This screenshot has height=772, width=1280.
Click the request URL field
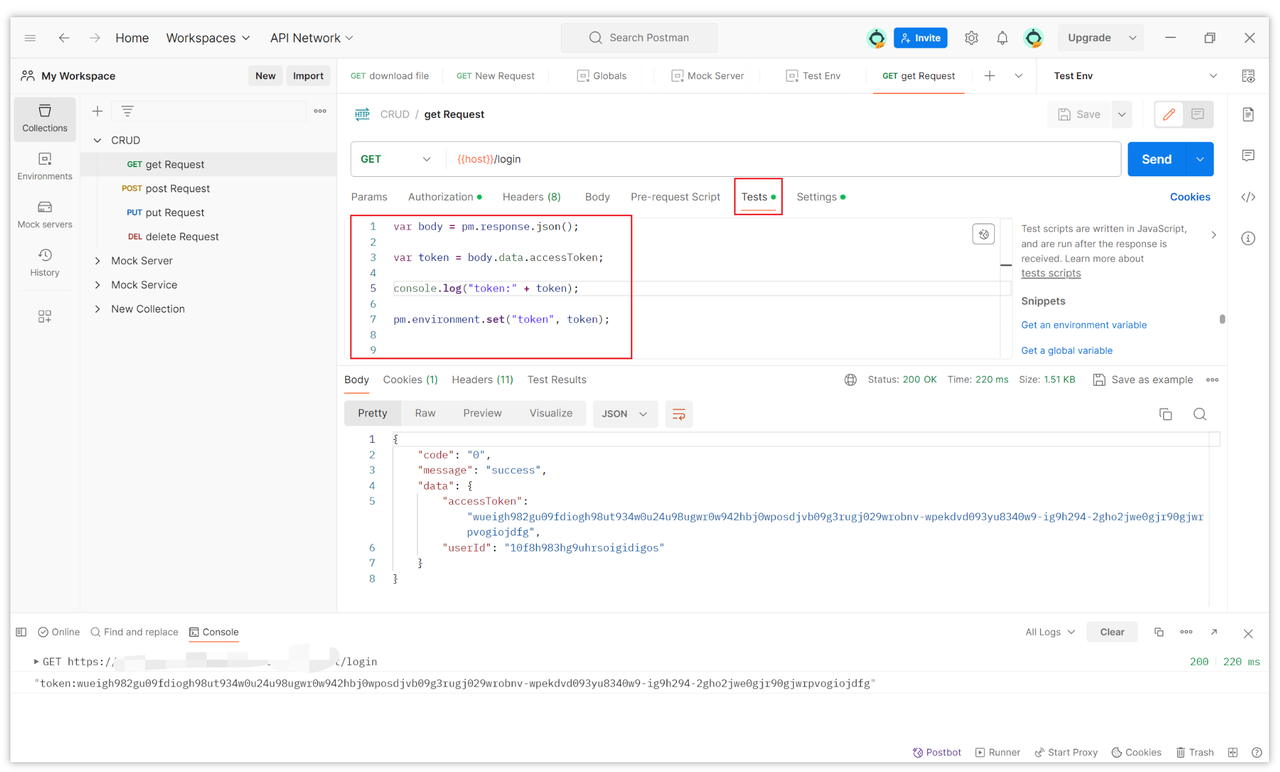tap(785, 159)
